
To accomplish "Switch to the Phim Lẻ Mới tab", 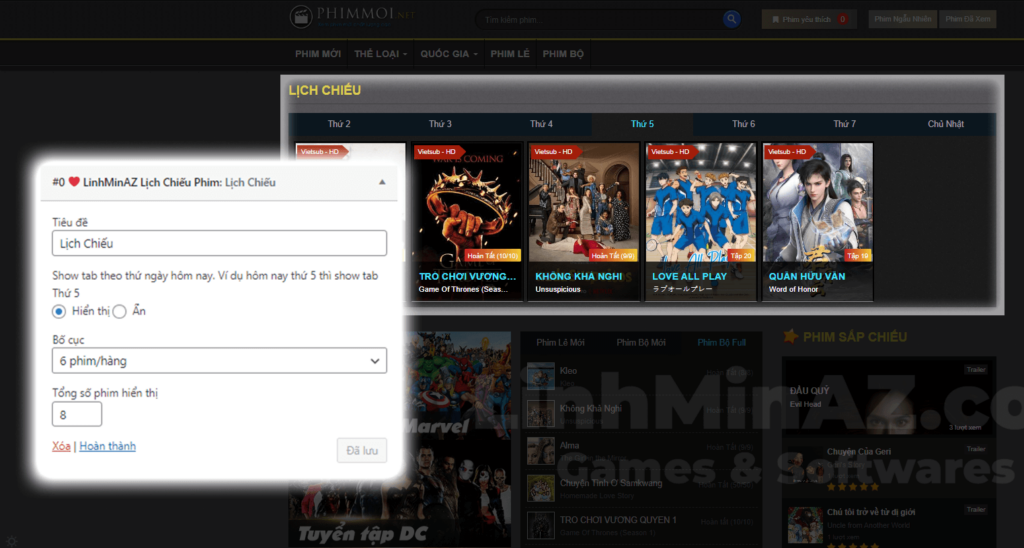I will pos(560,342).
